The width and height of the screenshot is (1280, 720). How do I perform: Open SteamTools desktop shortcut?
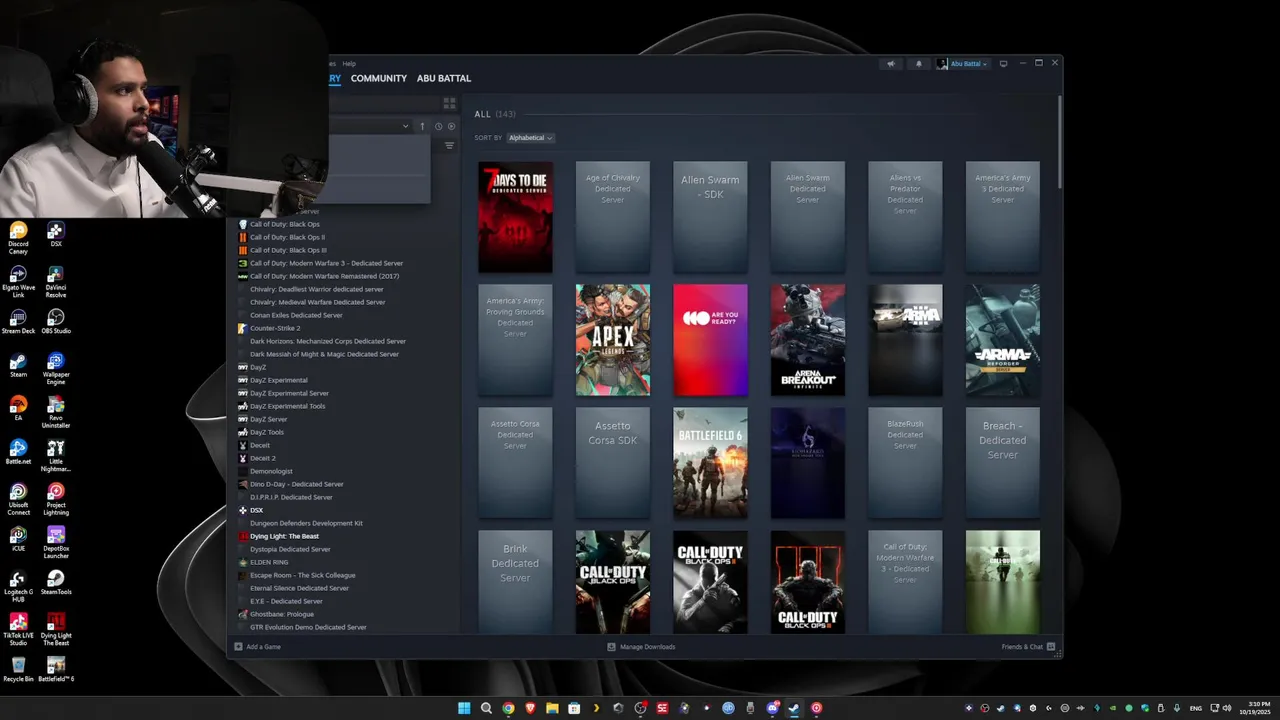click(x=56, y=582)
